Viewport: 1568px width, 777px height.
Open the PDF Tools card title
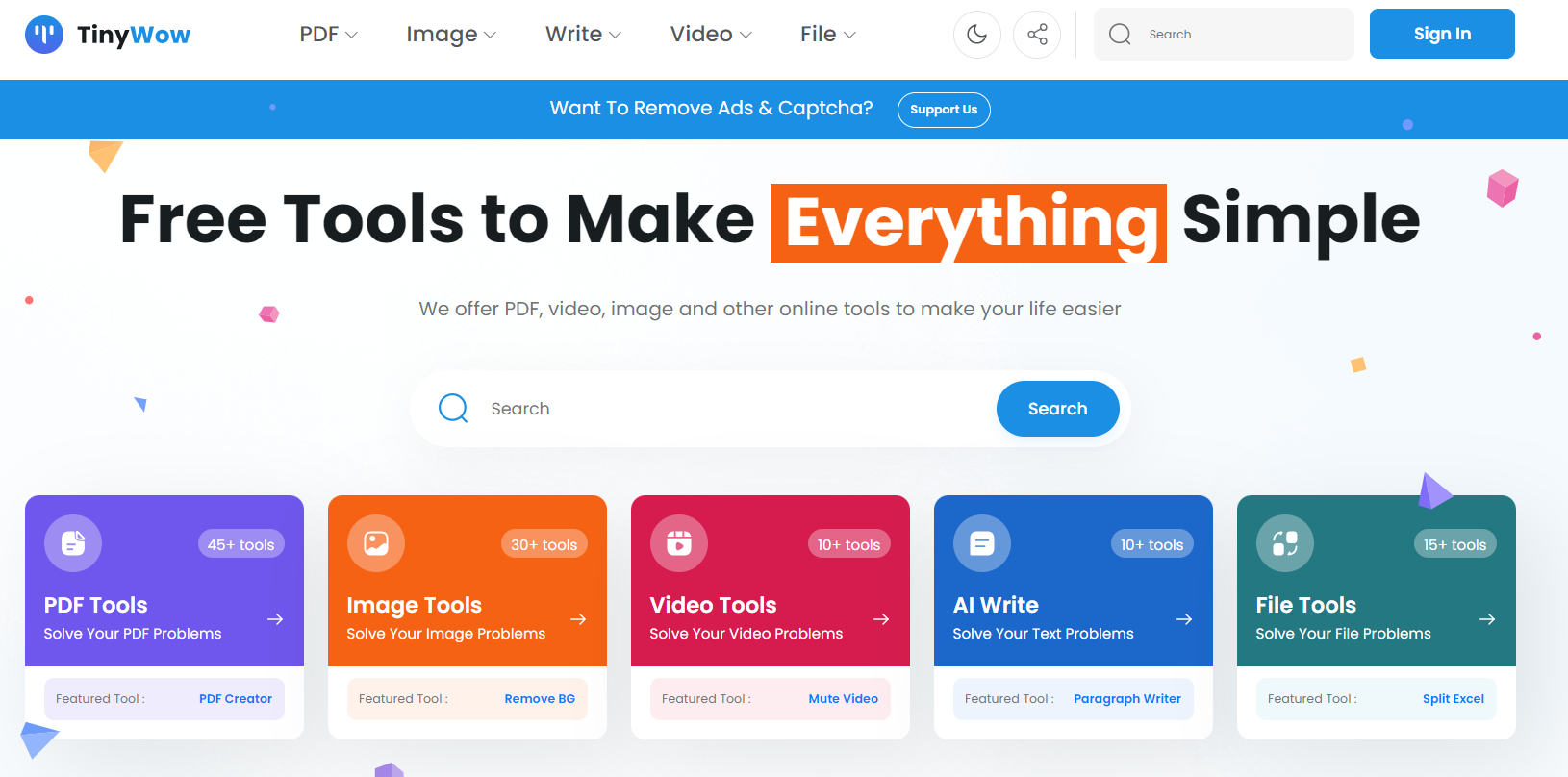click(96, 605)
